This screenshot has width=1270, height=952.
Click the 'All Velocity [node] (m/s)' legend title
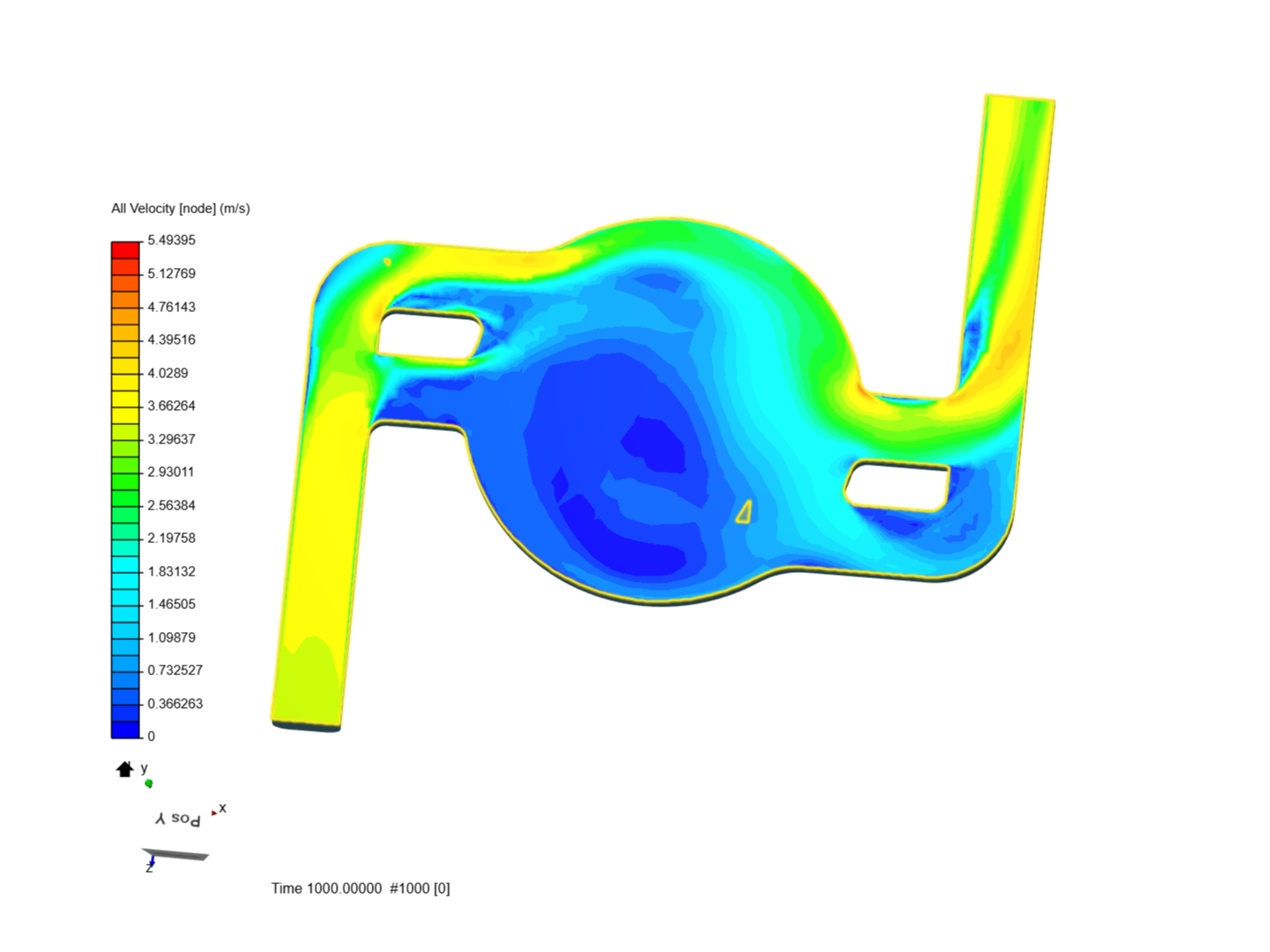point(181,208)
